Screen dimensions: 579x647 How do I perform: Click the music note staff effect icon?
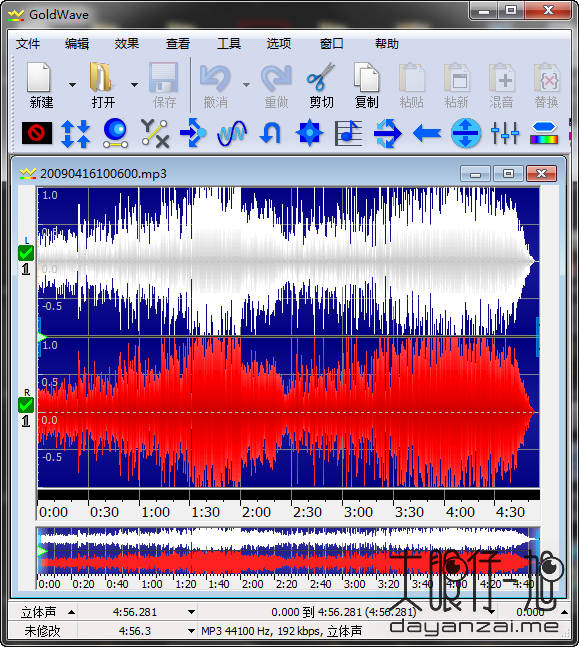coord(348,133)
